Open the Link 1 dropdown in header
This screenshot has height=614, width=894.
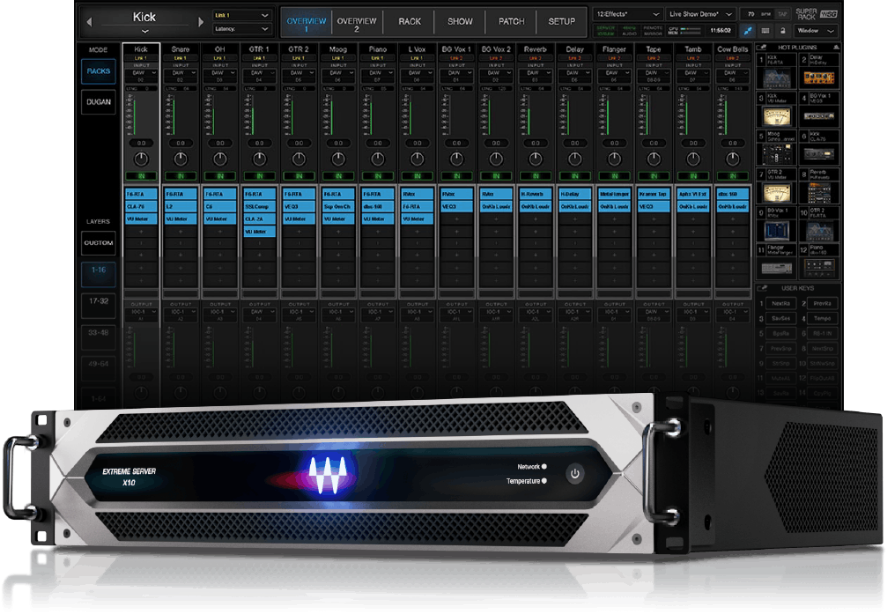tap(242, 15)
